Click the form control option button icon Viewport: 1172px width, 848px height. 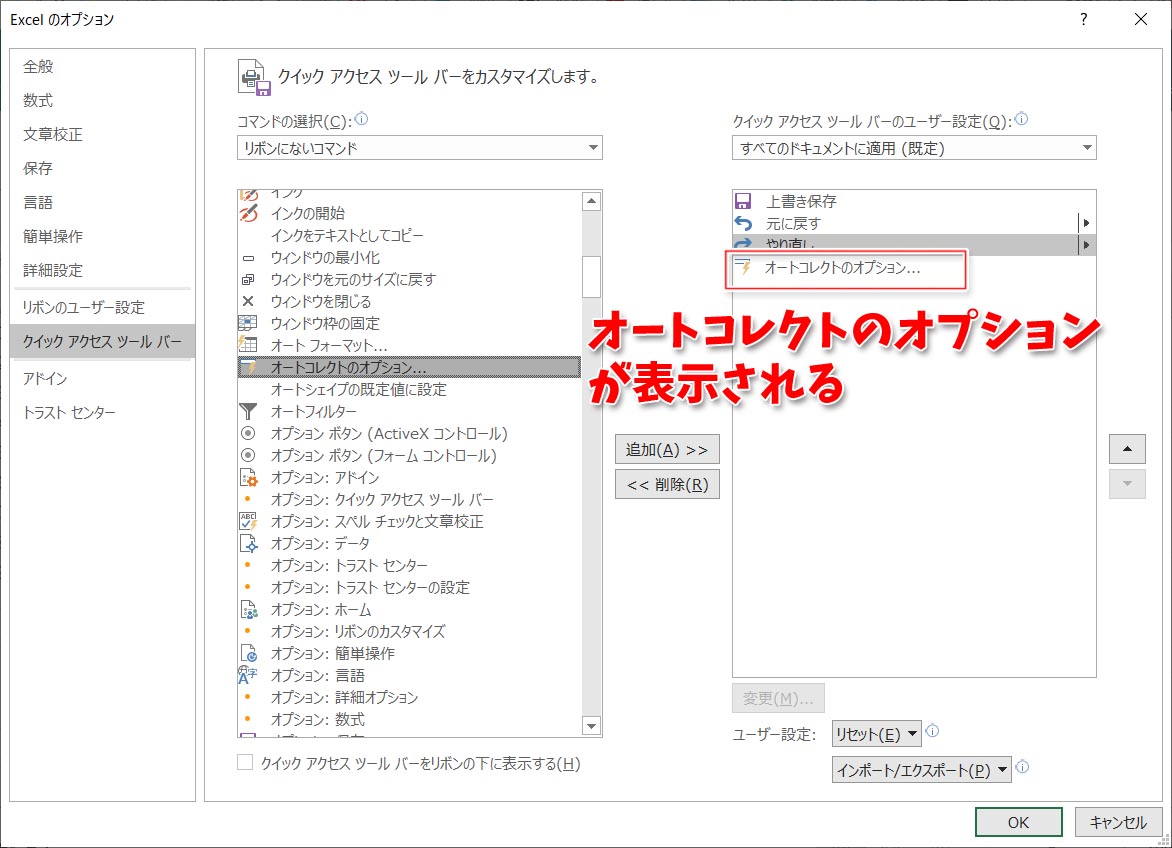pos(248,455)
